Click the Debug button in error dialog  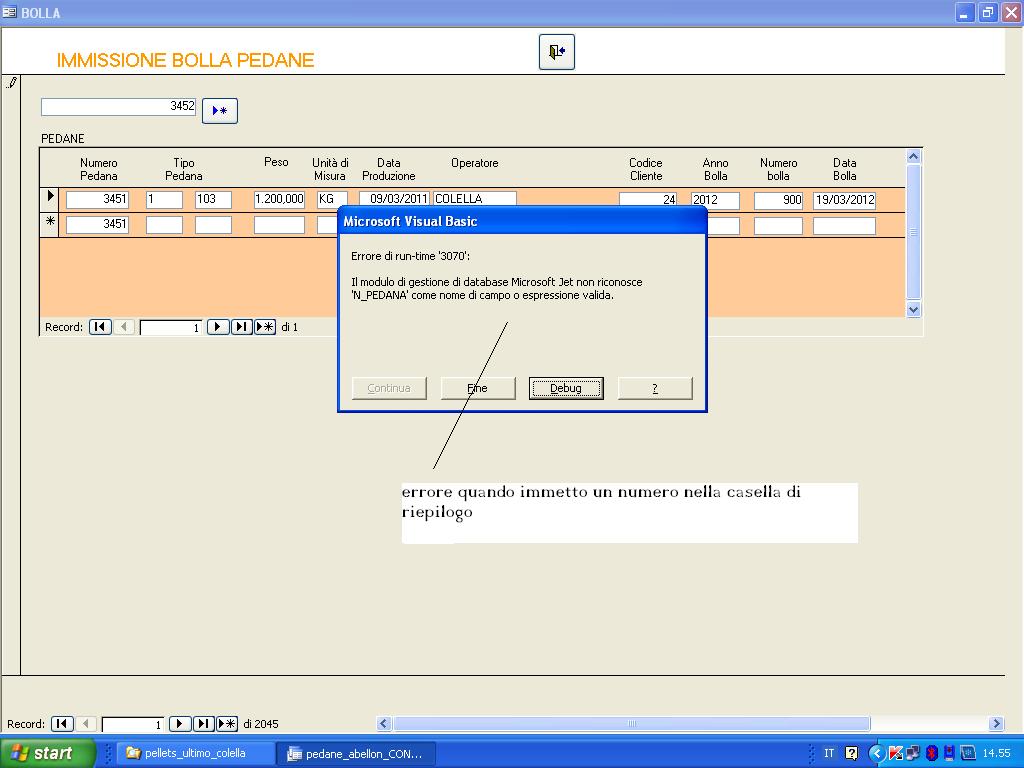click(566, 388)
